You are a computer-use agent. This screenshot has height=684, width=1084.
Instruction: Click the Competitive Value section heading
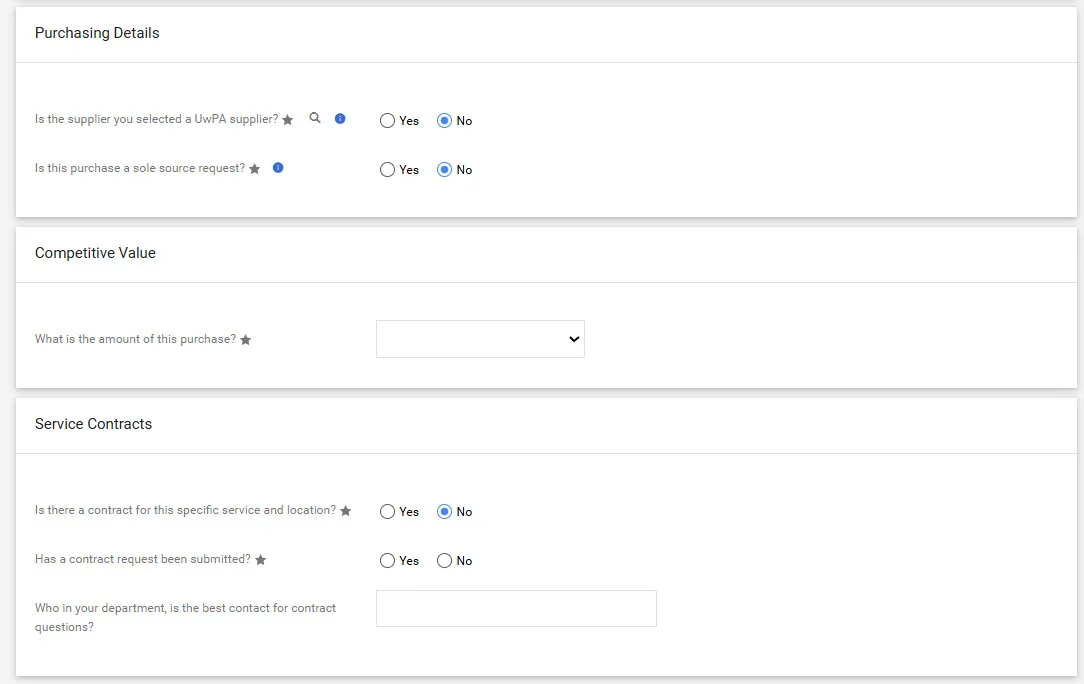pyautogui.click(x=95, y=252)
